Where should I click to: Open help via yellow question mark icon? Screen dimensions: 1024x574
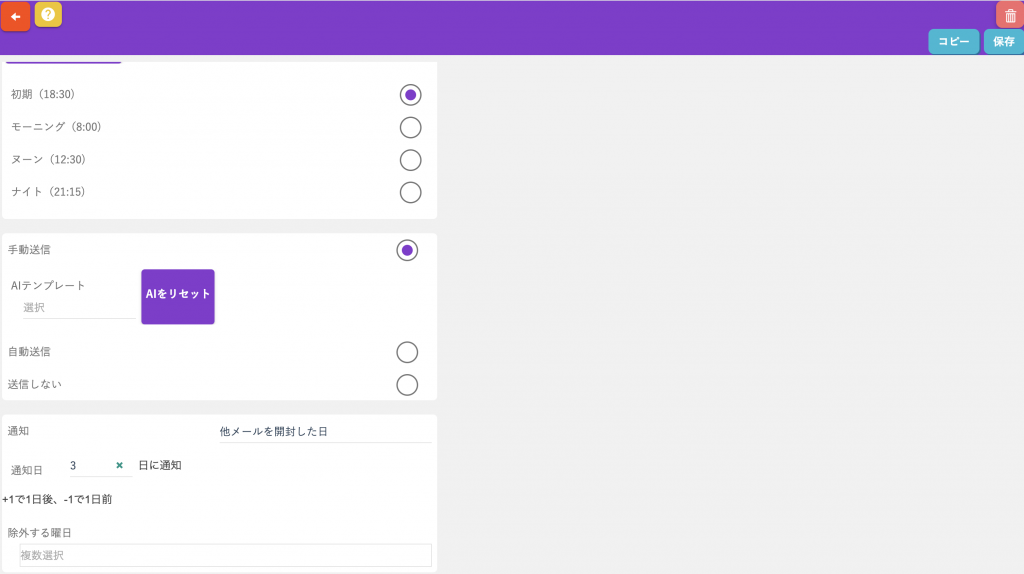click(x=48, y=14)
